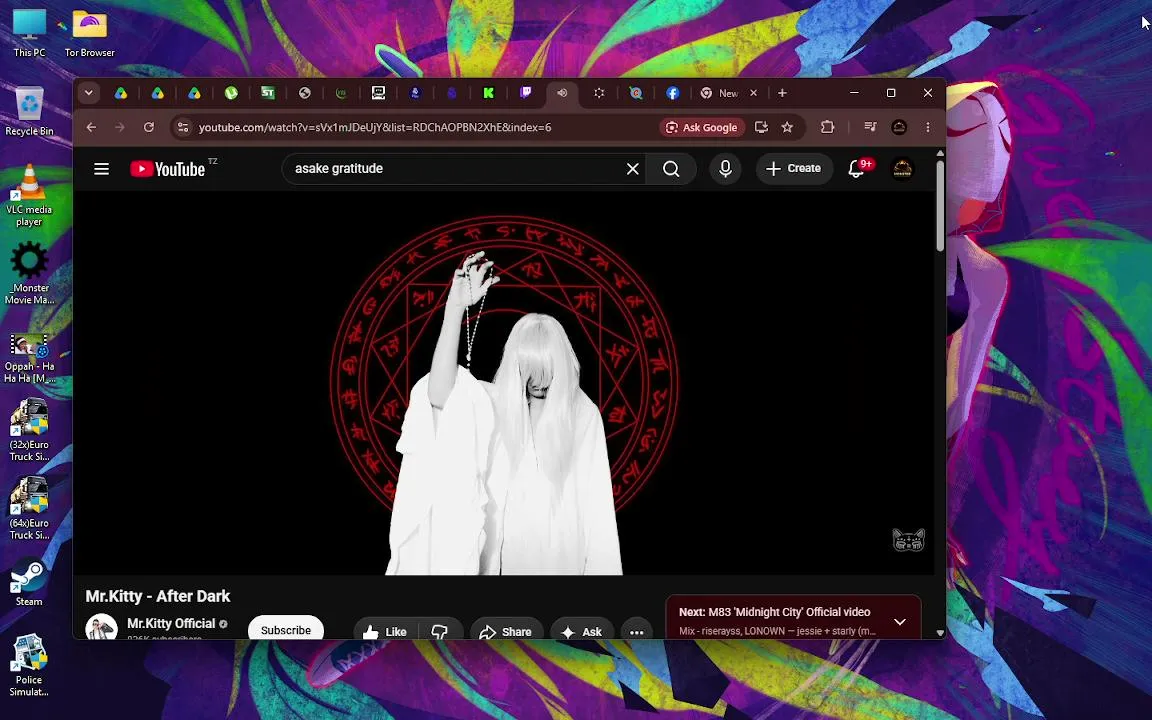
Task: Open the YouTube guide hamburger menu
Action: [x=101, y=169]
